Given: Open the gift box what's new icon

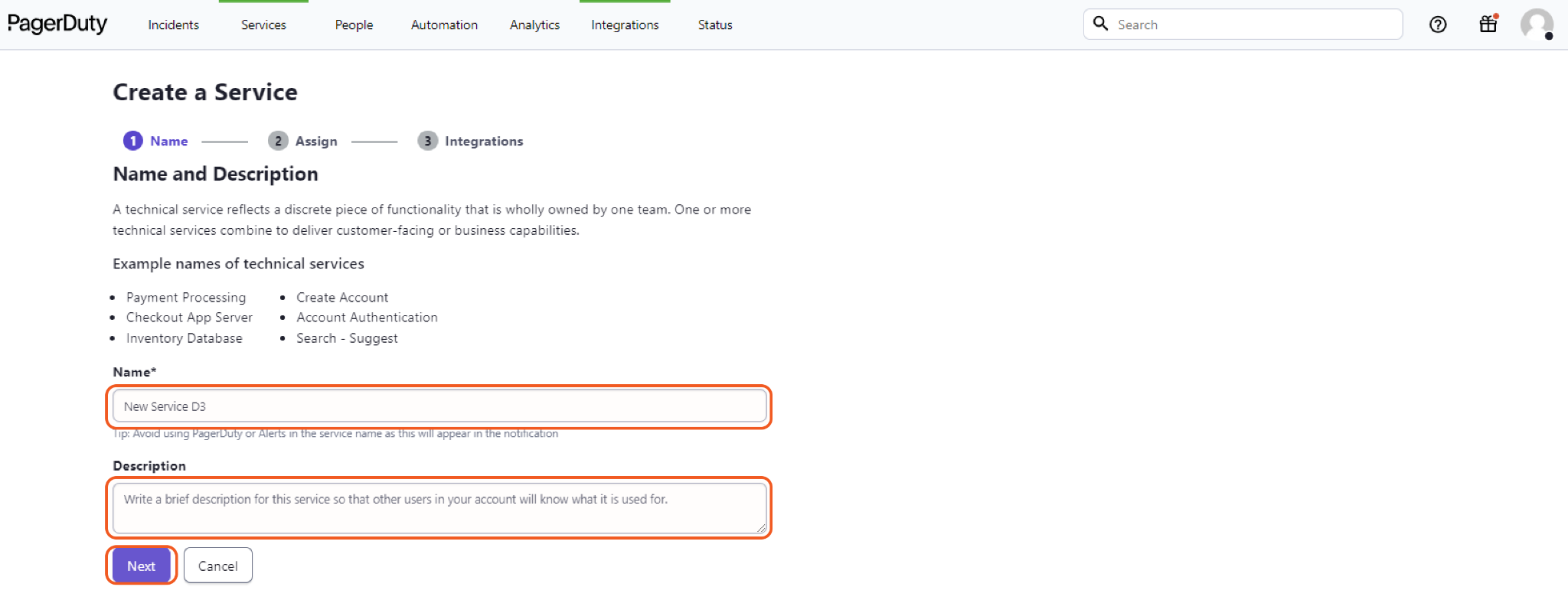Looking at the screenshot, I should pyautogui.click(x=1488, y=24).
